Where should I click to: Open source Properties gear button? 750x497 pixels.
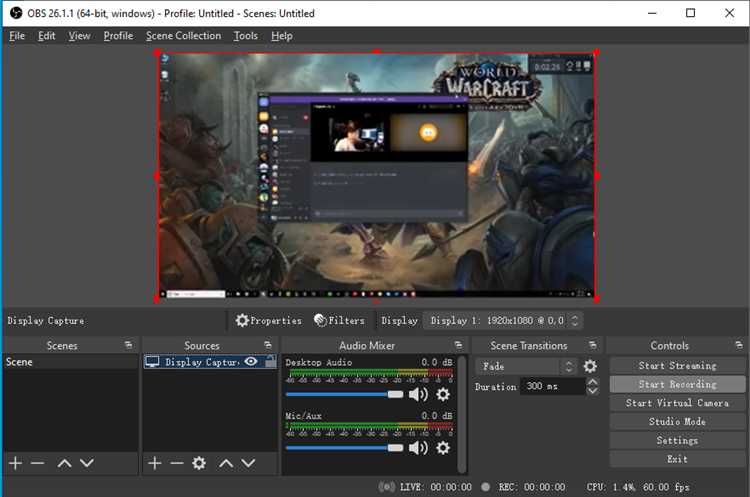click(268, 320)
